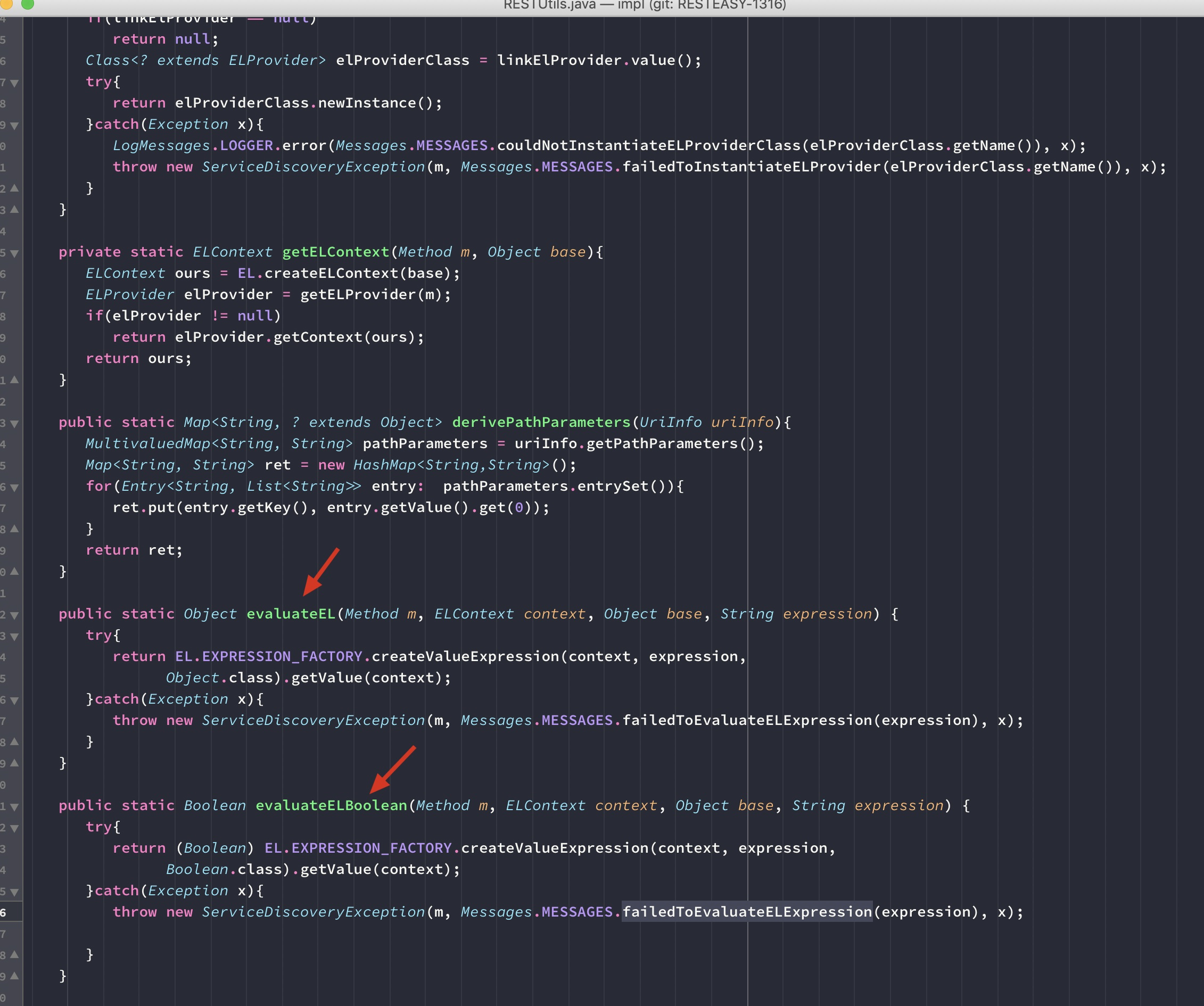Click the fold-end arrow beside getELContext's closing brace
This screenshot has height=1006, width=1204.
coord(14,380)
